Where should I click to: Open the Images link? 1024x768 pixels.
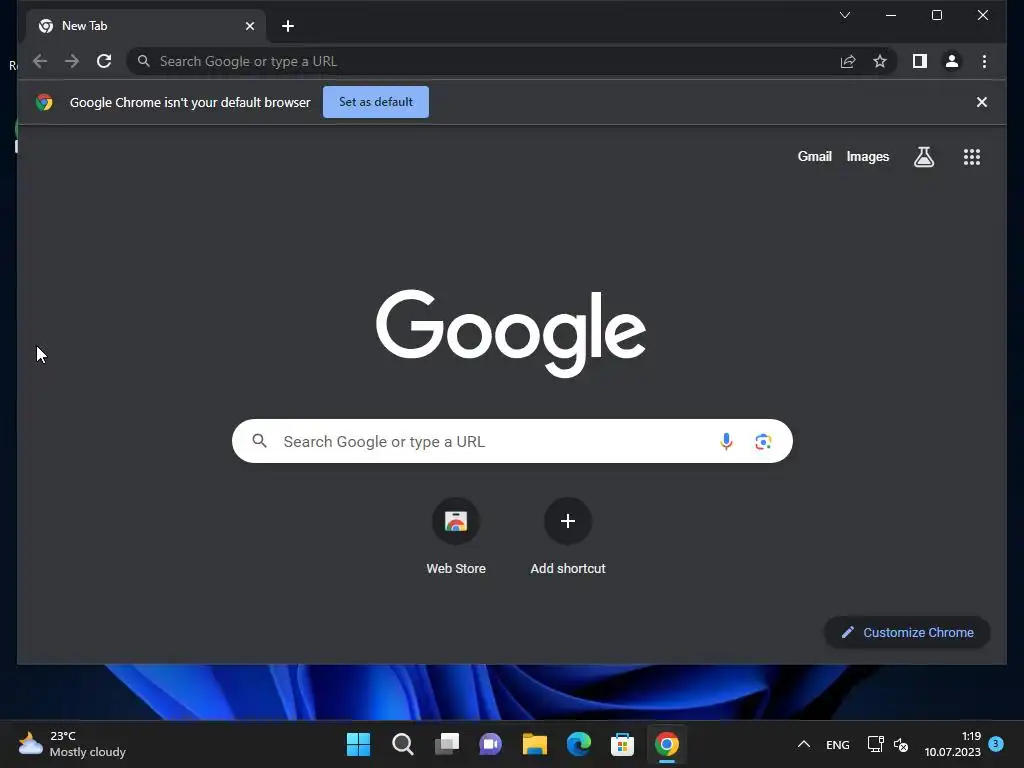point(867,157)
